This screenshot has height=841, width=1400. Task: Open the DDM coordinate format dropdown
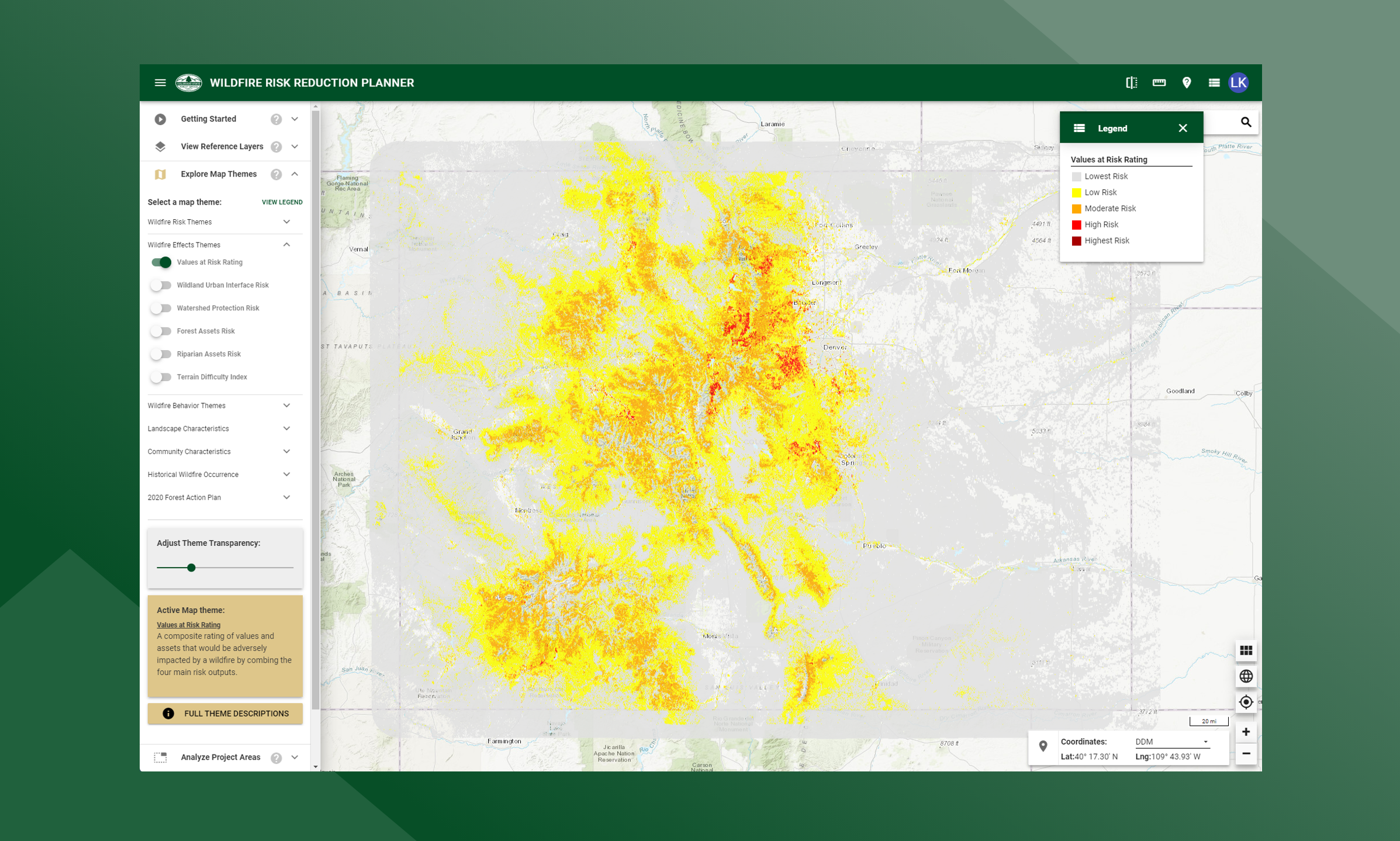(1171, 742)
